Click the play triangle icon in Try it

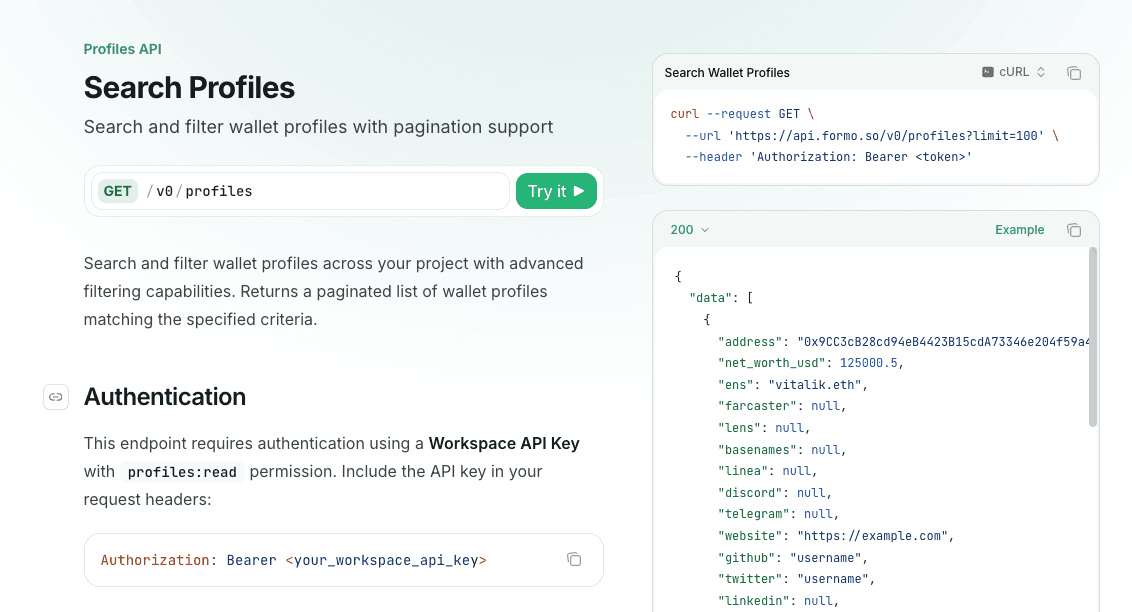point(579,191)
